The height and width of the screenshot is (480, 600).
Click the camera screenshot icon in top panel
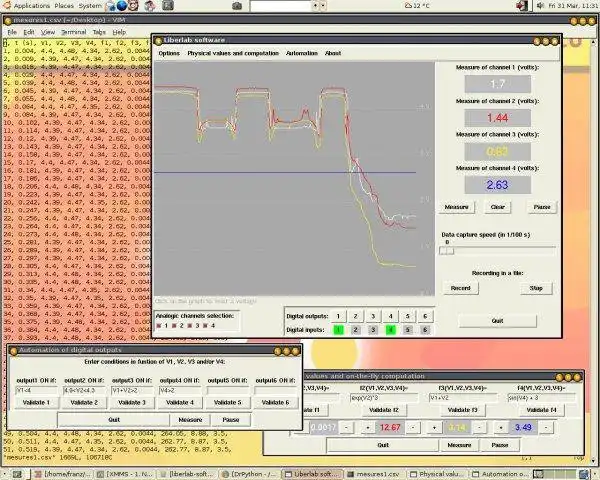[237, 6]
